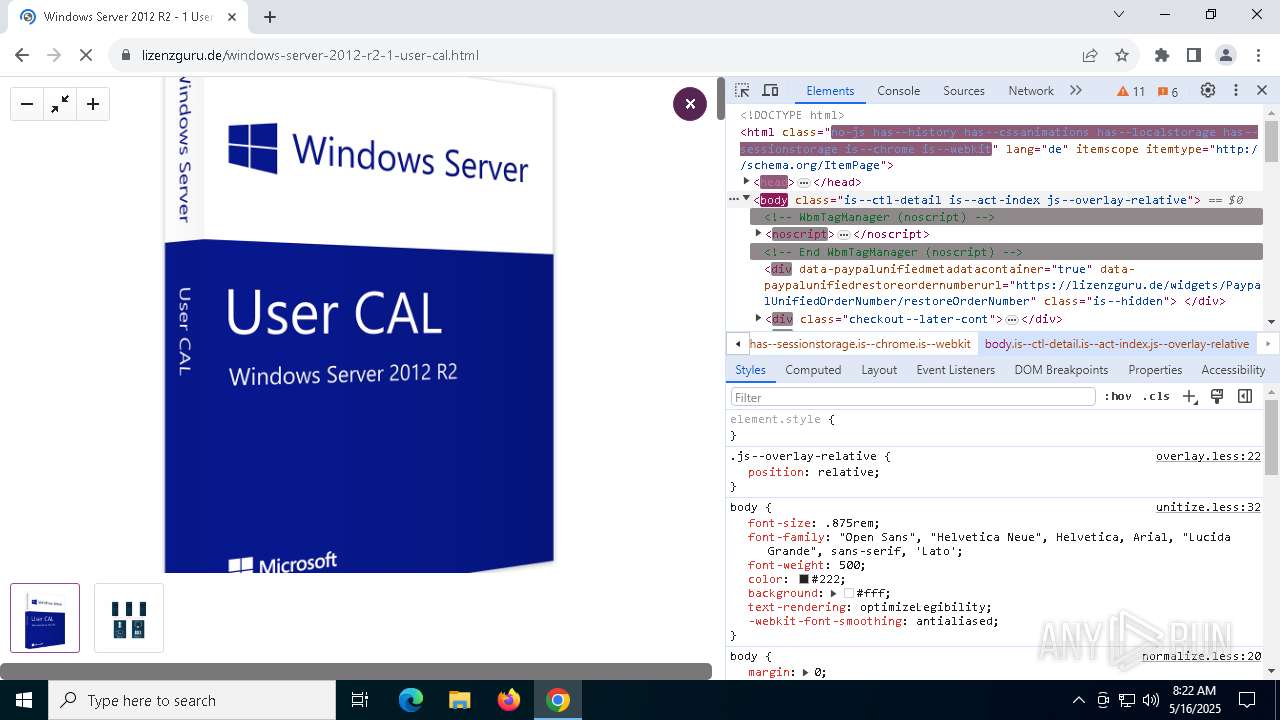Viewport: 1280px width, 720px height.
Task: Zoom in the product image with plus button
Action: coord(93,104)
